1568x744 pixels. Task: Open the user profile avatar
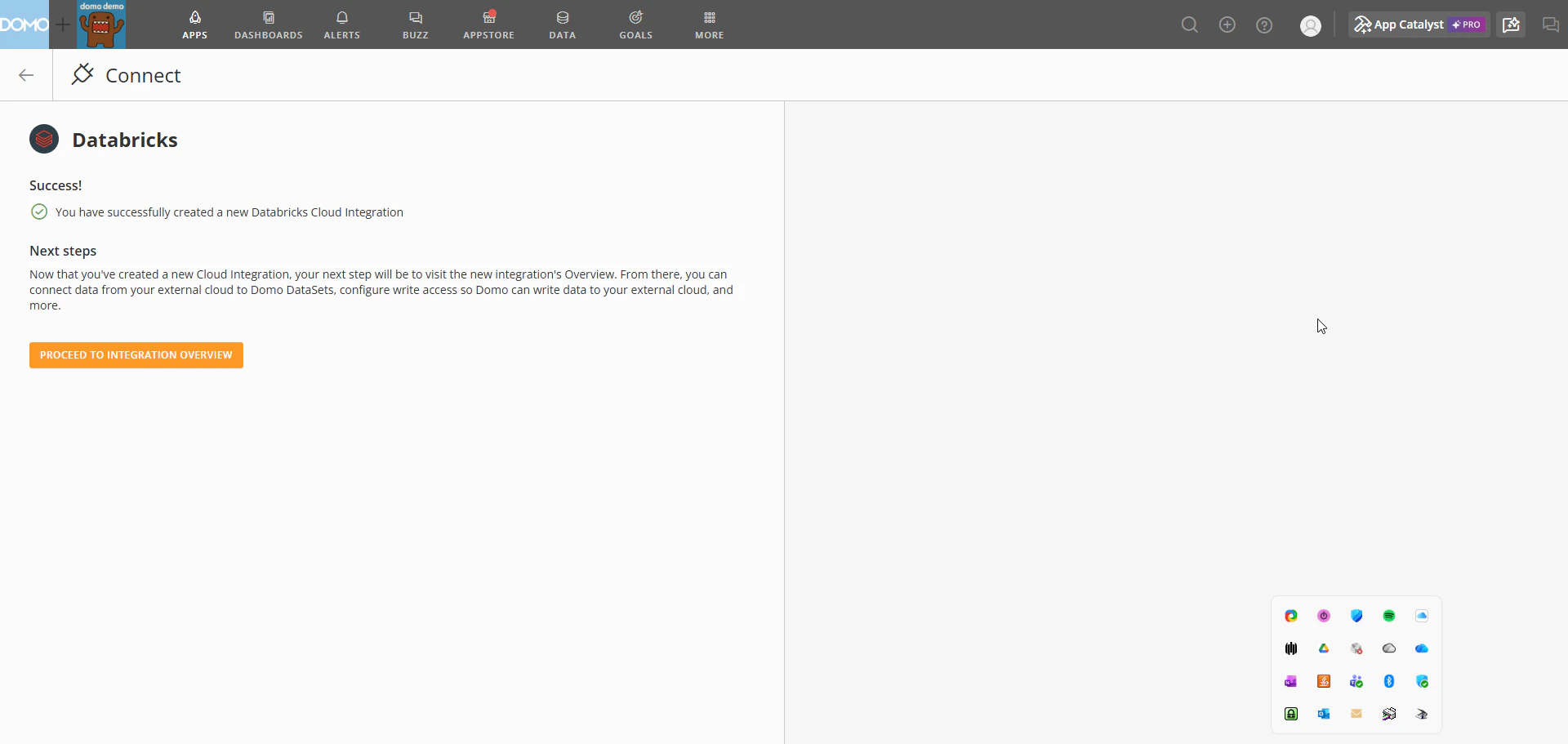1311,26
